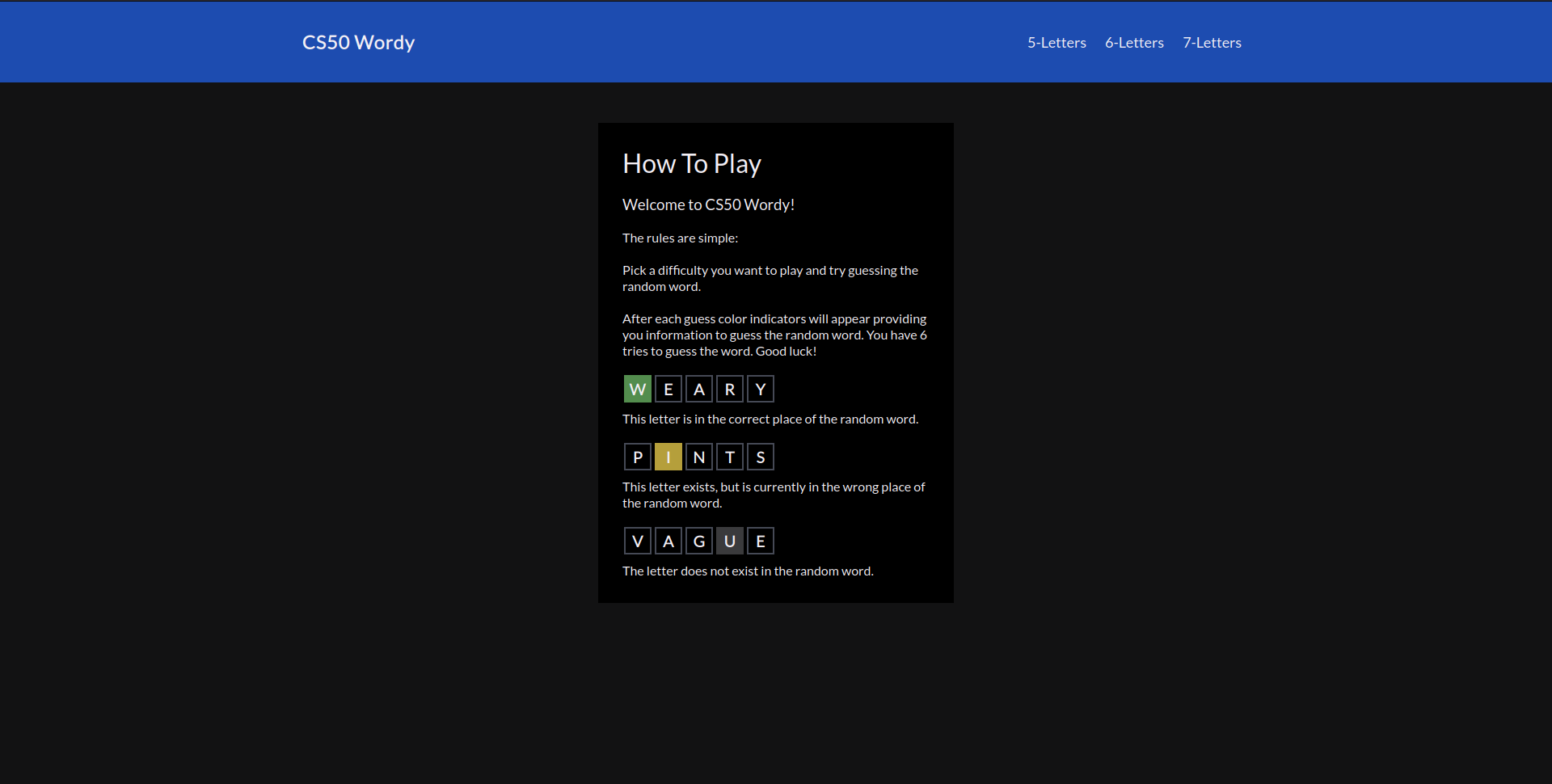Click the A tile in VAGUE
Image resolution: width=1552 pixels, height=784 pixels.
[x=668, y=541]
